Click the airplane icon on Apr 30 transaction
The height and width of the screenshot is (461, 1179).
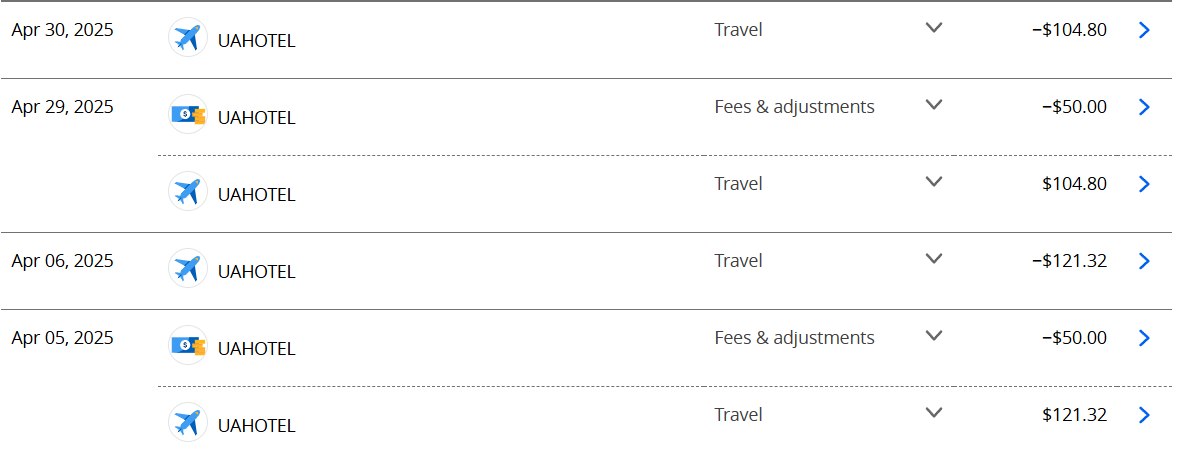click(x=187, y=38)
